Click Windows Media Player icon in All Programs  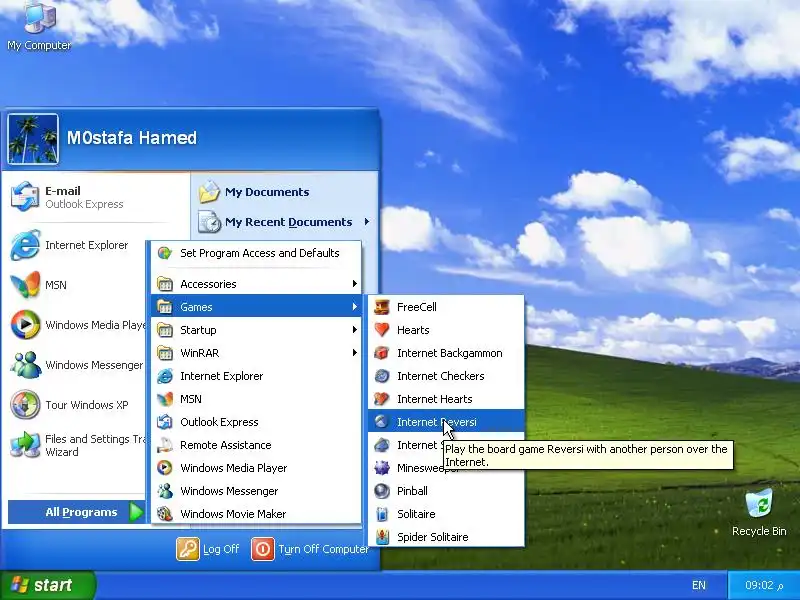[x=165, y=468]
